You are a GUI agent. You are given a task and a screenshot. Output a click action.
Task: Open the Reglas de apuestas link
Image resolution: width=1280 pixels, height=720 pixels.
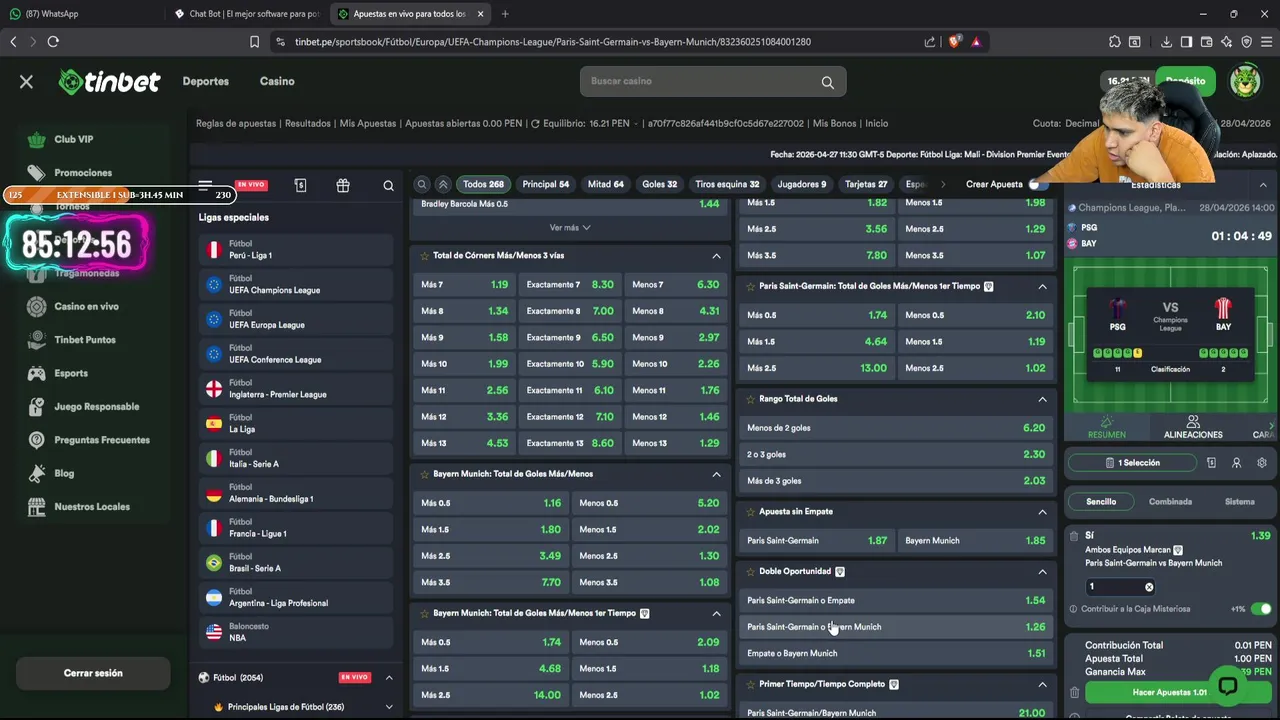[x=236, y=124]
